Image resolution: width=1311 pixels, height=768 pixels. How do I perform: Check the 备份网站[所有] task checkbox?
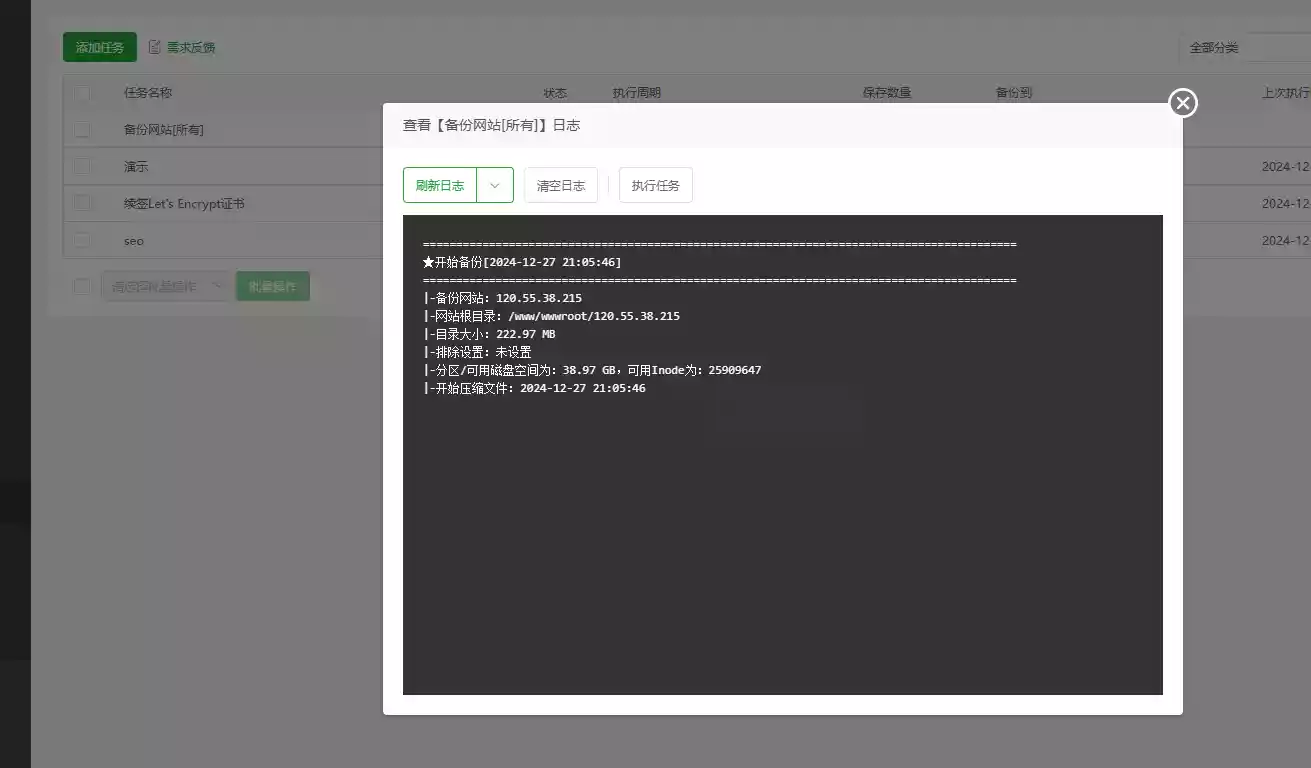82,130
